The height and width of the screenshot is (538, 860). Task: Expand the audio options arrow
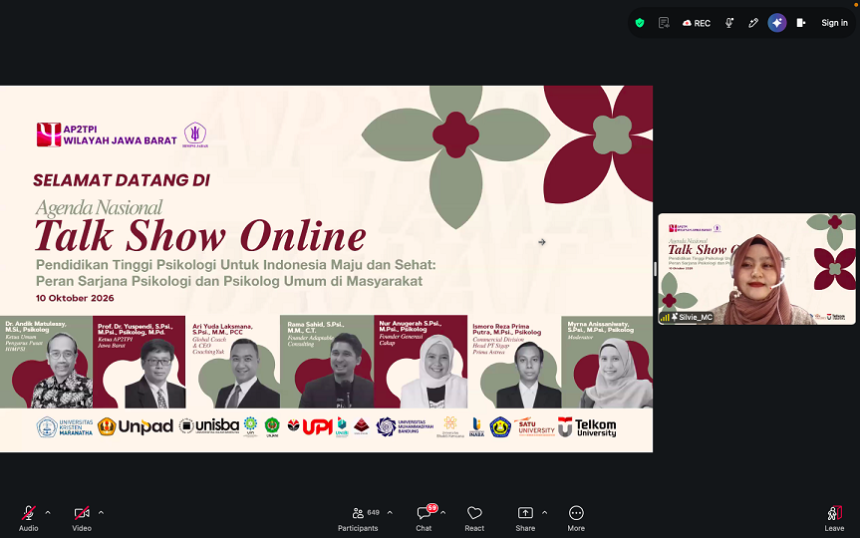click(48, 513)
